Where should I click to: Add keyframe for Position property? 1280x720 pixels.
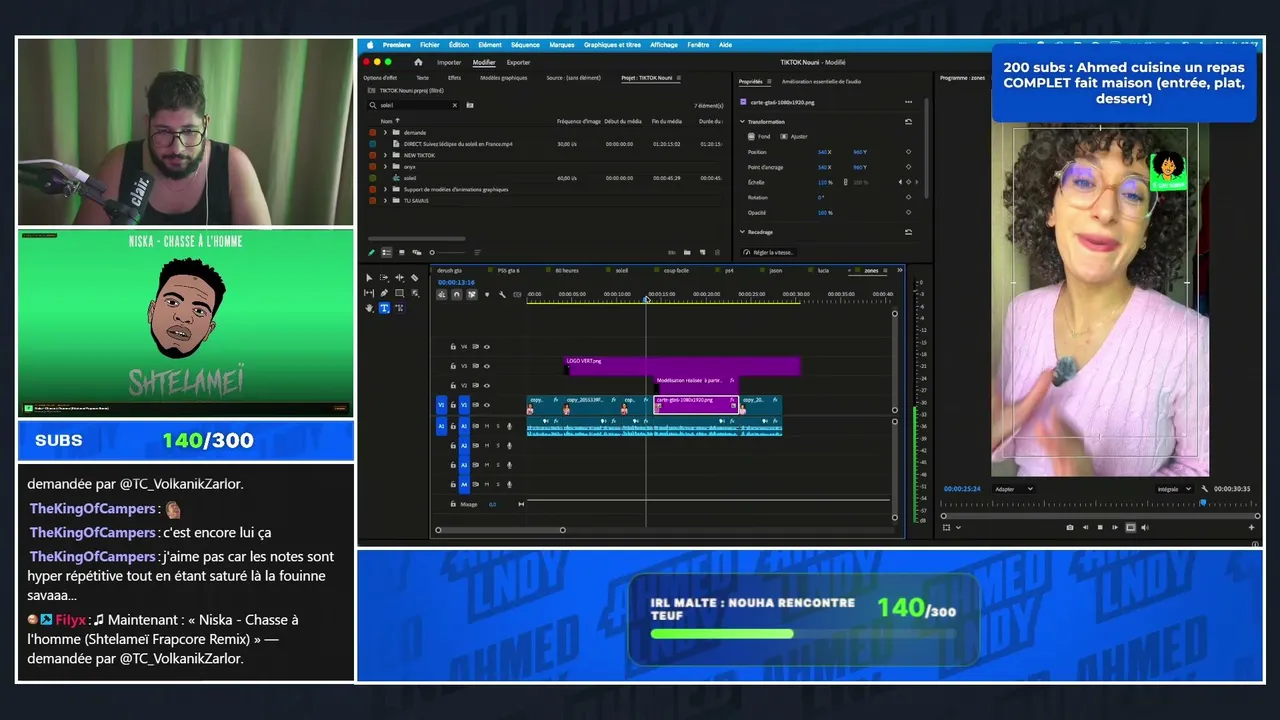click(x=908, y=152)
